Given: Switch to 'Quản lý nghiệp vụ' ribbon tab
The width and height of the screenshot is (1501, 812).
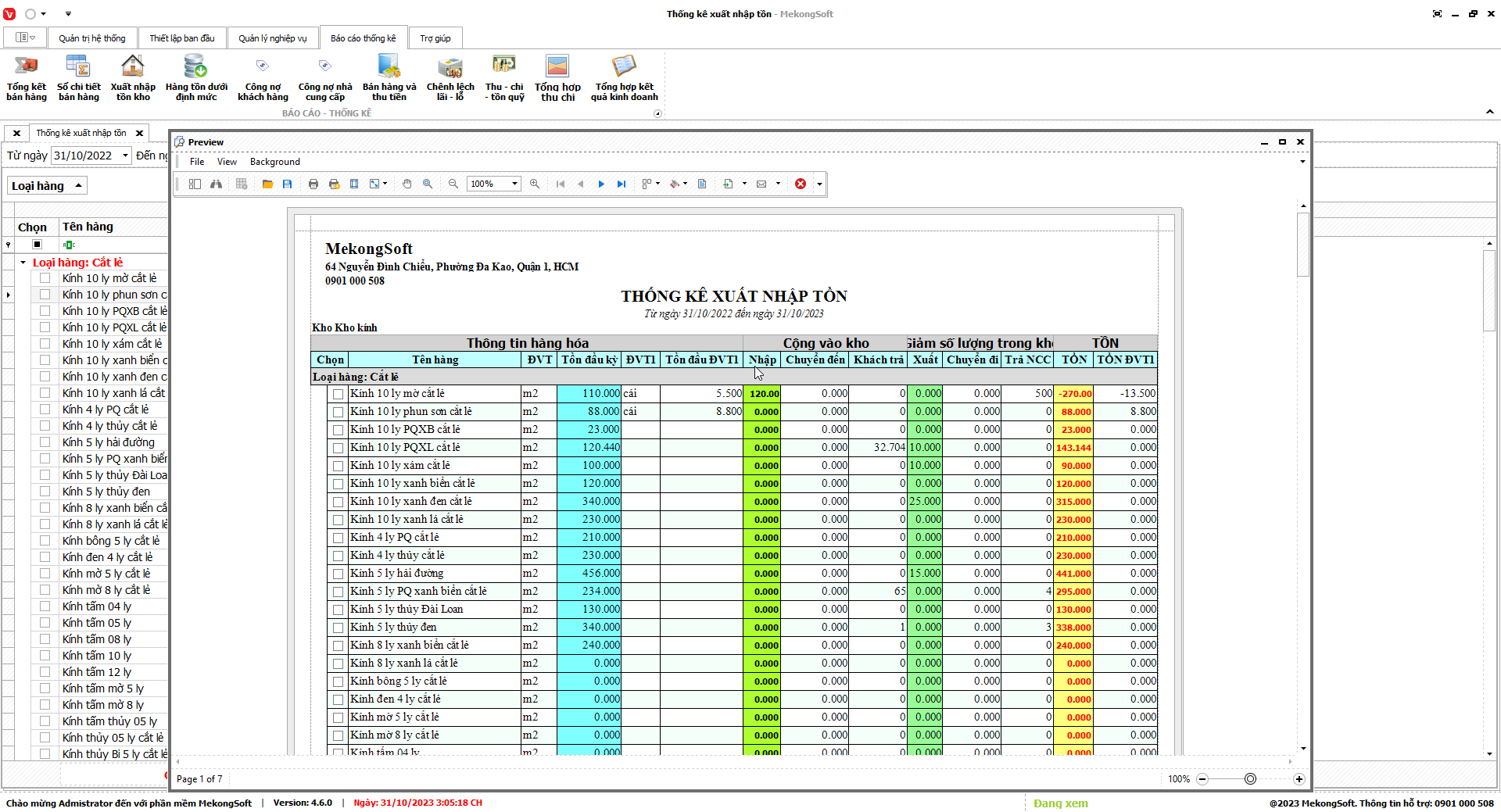Looking at the screenshot, I should (272, 38).
